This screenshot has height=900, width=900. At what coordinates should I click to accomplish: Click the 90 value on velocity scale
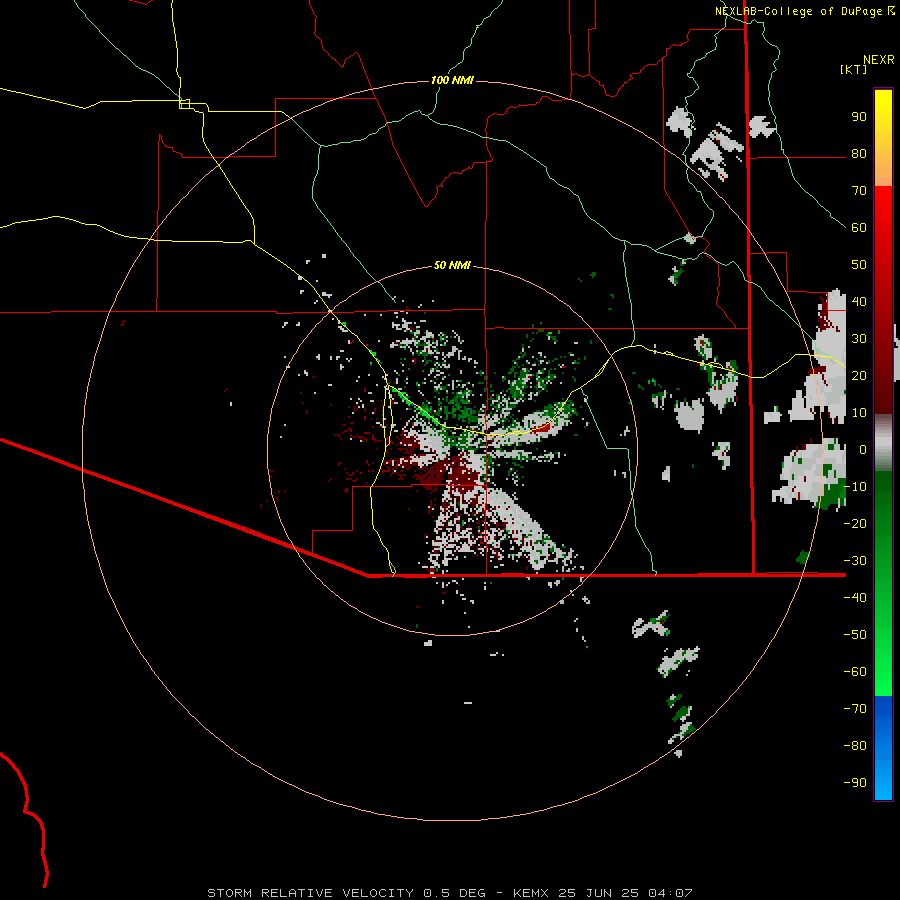(x=859, y=117)
